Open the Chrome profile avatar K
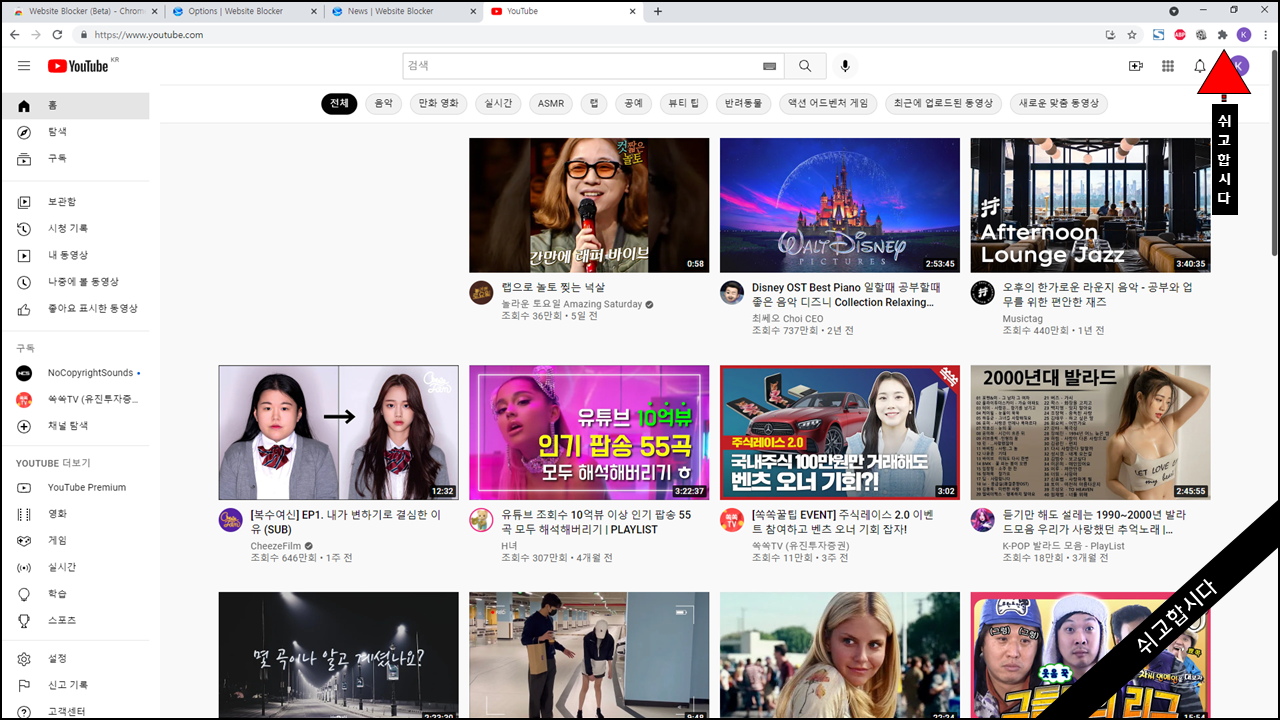The height and width of the screenshot is (720, 1280). pos(1244,34)
